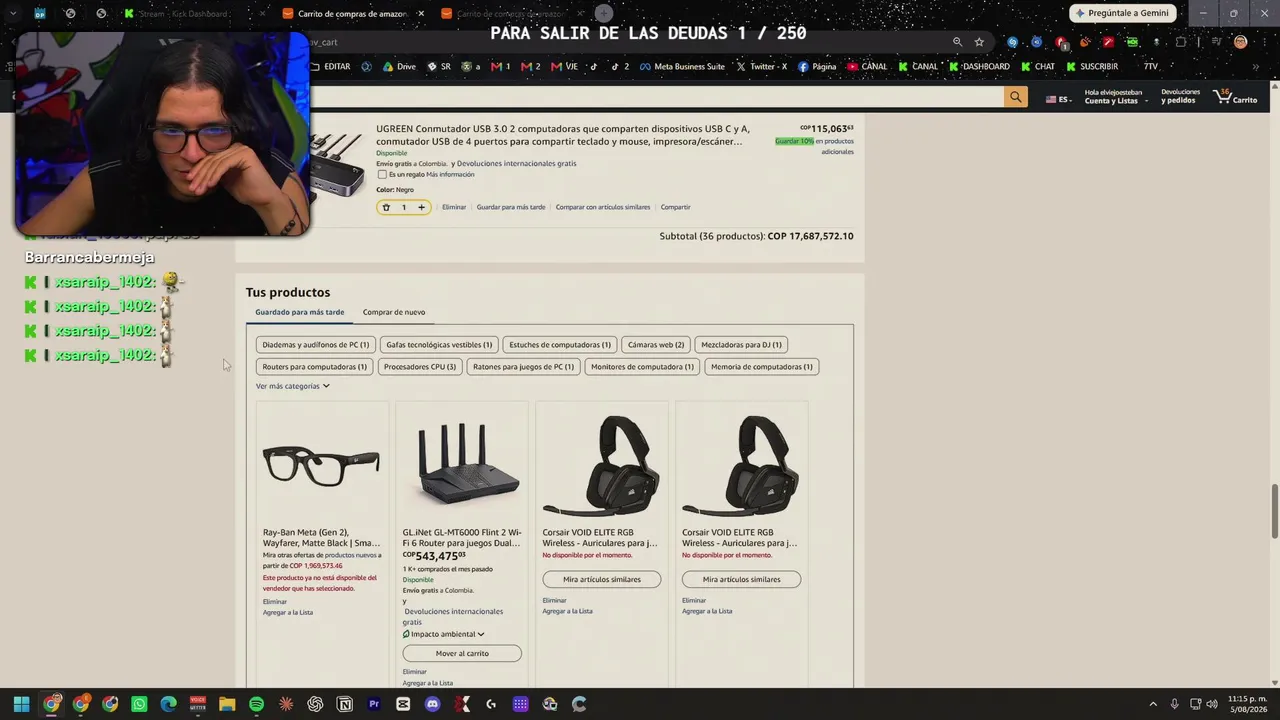1280x720 pixels.
Task: Switch to 'Comprar de nuevo' tab
Action: coord(394,312)
